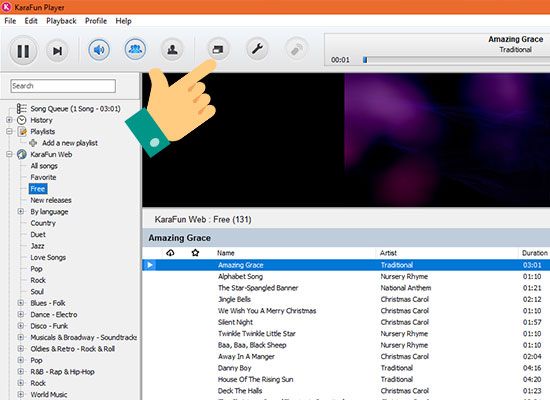550x400 pixels.
Task: Click the karaoke video preview area
Action: [346, 140]
